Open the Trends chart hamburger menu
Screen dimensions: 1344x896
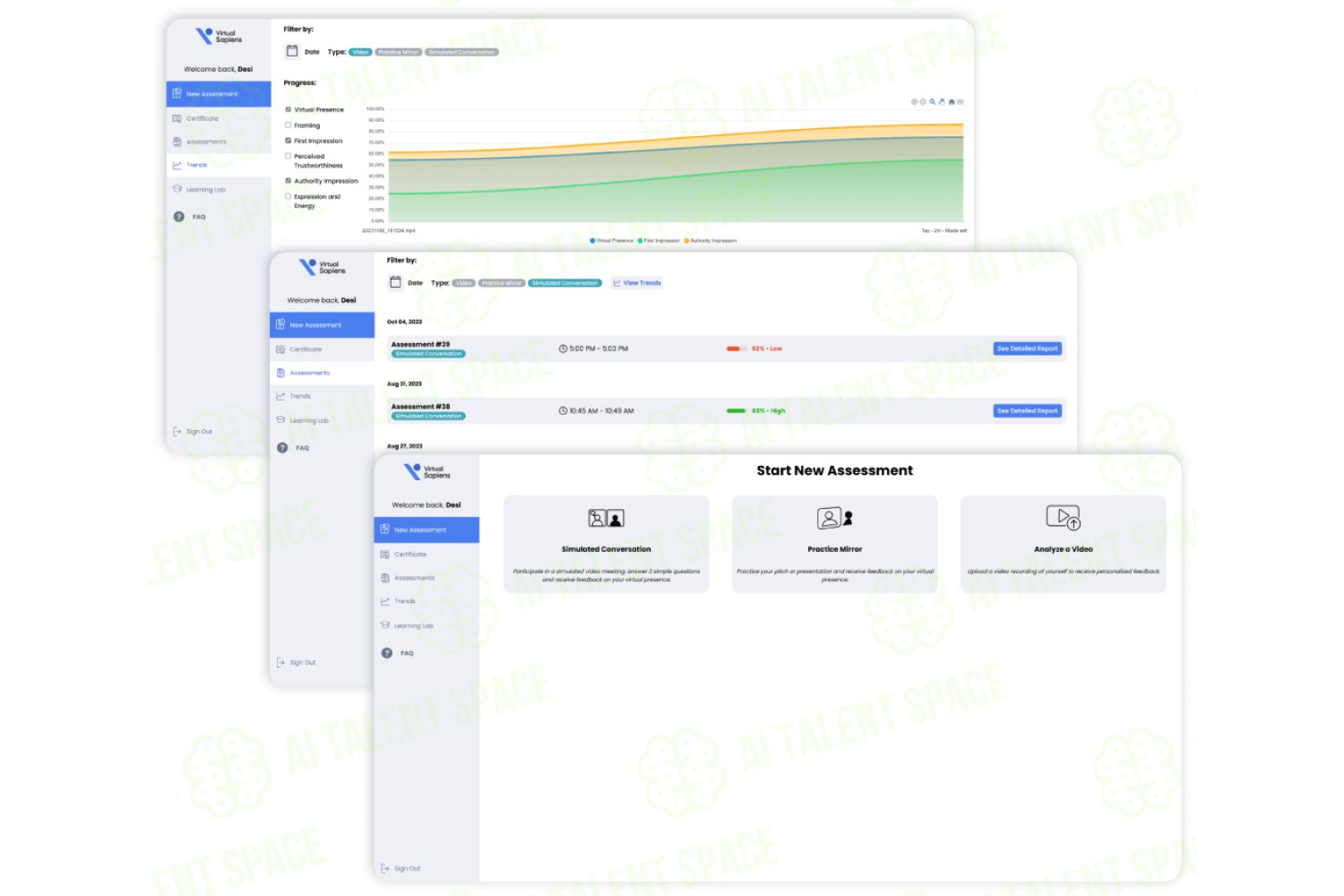click(961, 101)
